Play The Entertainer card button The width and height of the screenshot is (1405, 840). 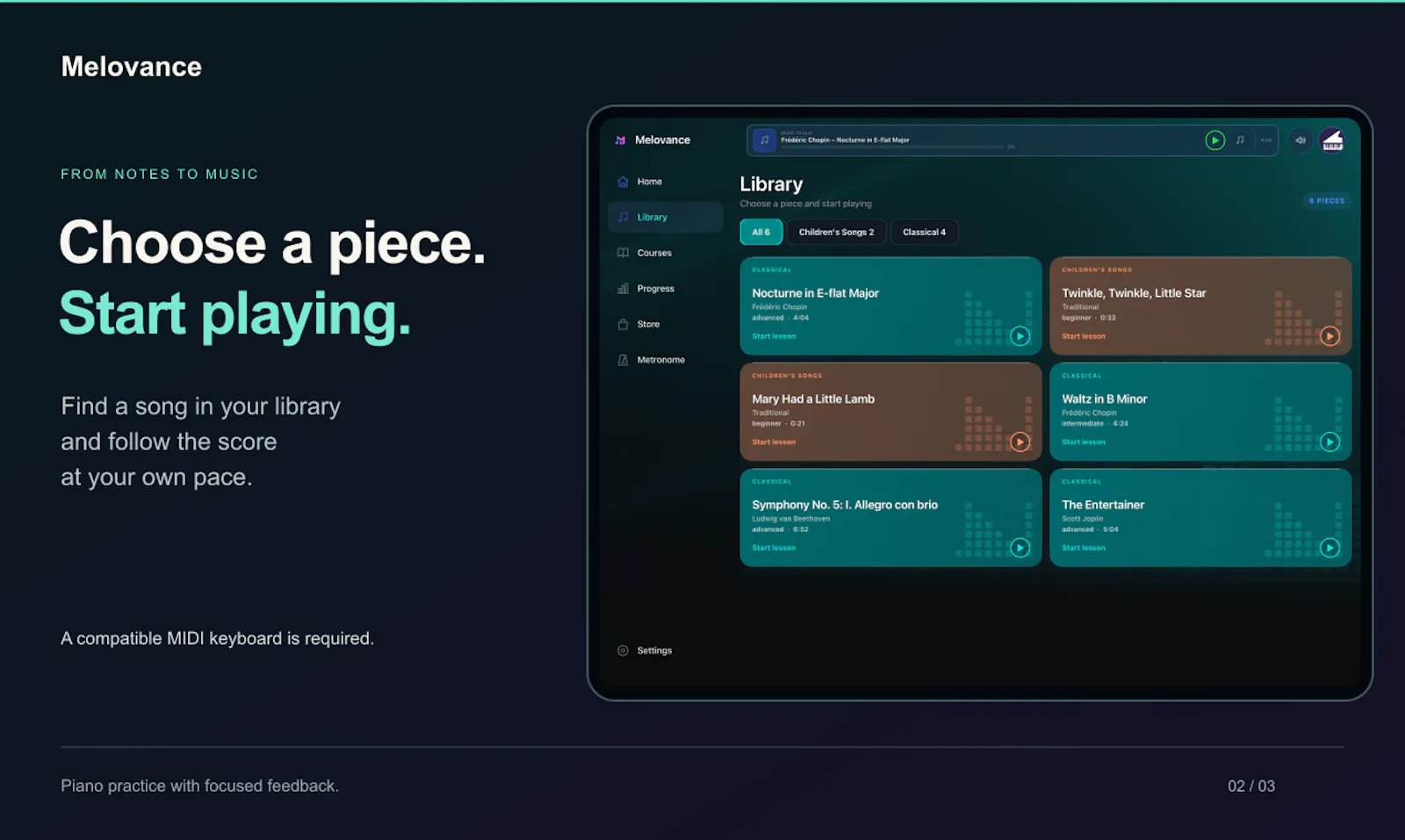(1329, 548)
